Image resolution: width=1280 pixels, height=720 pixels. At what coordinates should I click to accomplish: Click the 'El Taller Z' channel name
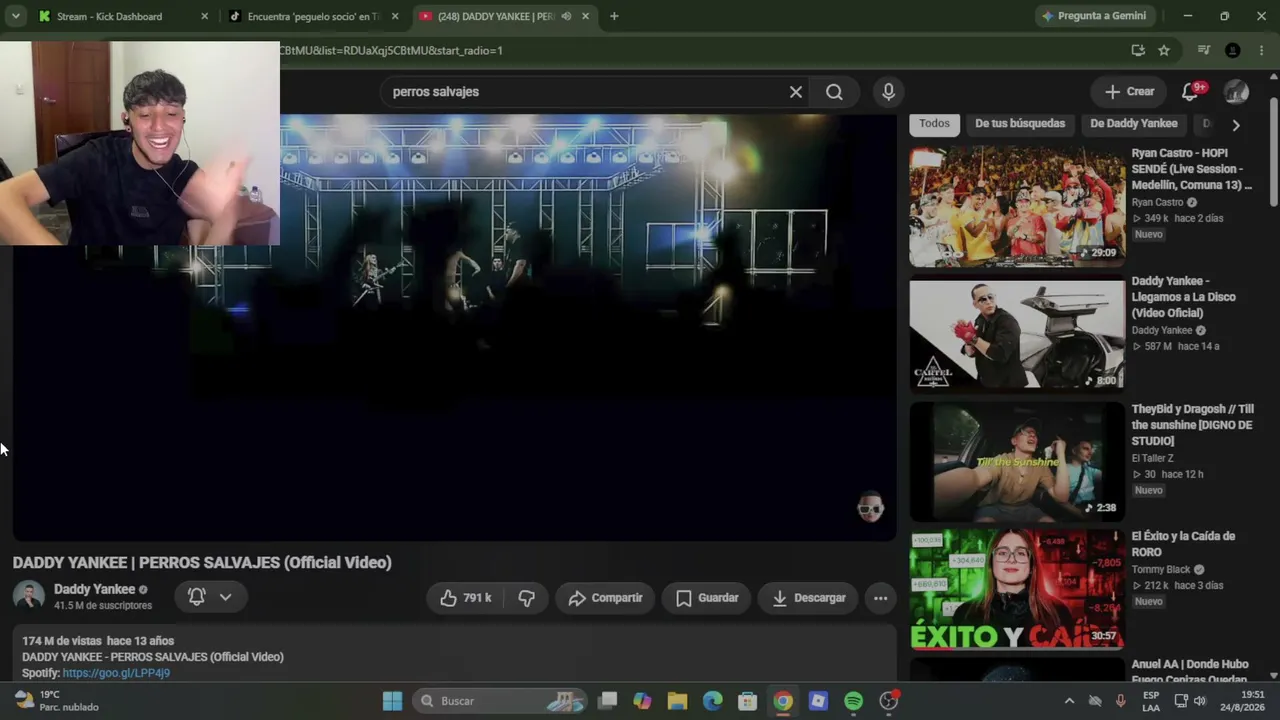click(1153, 458)
